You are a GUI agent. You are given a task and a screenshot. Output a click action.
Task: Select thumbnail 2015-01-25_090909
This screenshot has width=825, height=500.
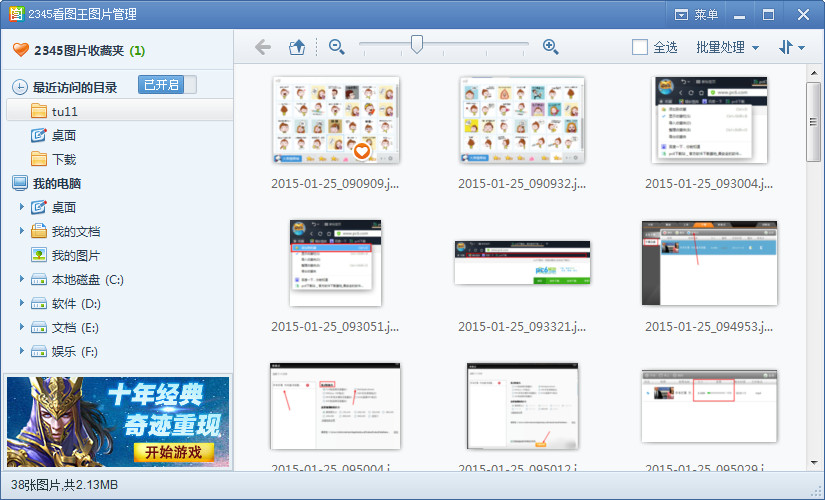(336, 120)
